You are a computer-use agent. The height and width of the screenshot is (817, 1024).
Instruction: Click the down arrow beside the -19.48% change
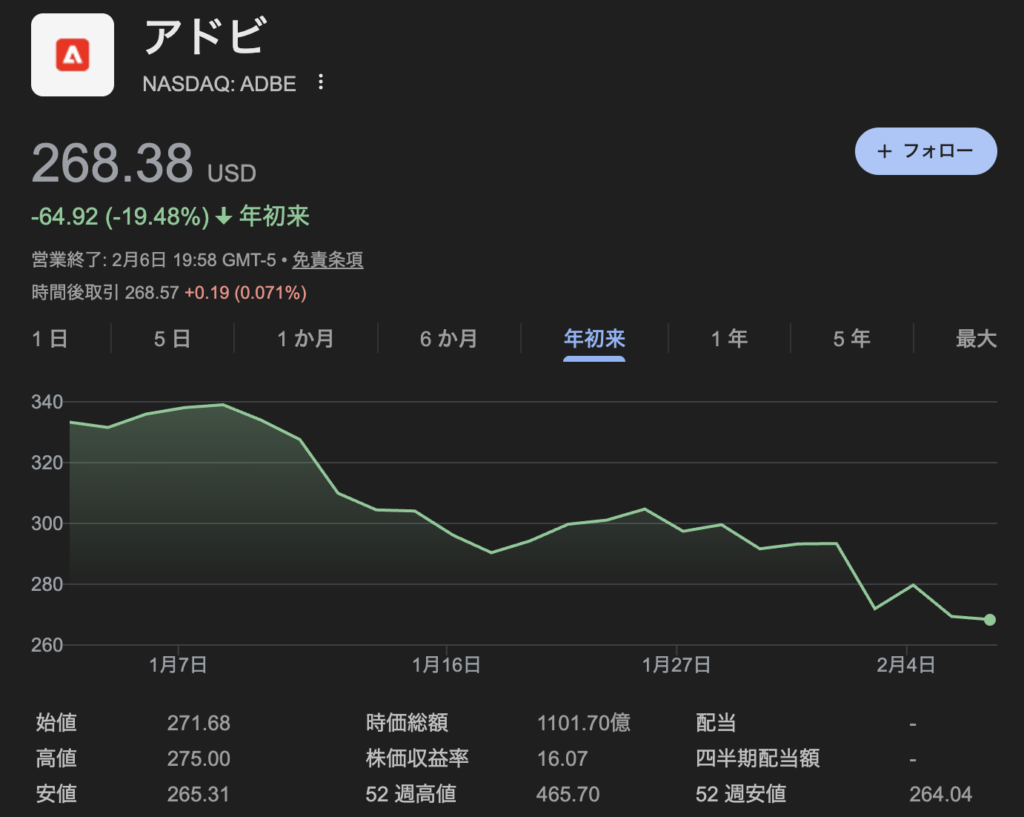(x=224, y=217)
